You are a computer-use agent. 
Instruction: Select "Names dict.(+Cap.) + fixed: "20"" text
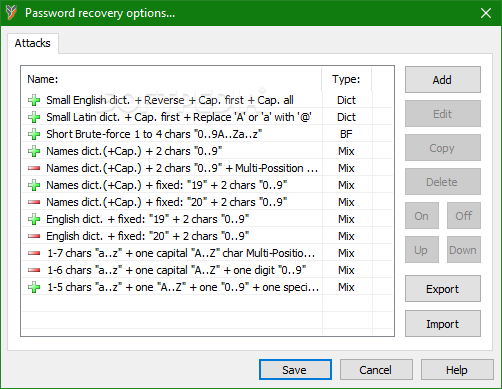[167, 202]
